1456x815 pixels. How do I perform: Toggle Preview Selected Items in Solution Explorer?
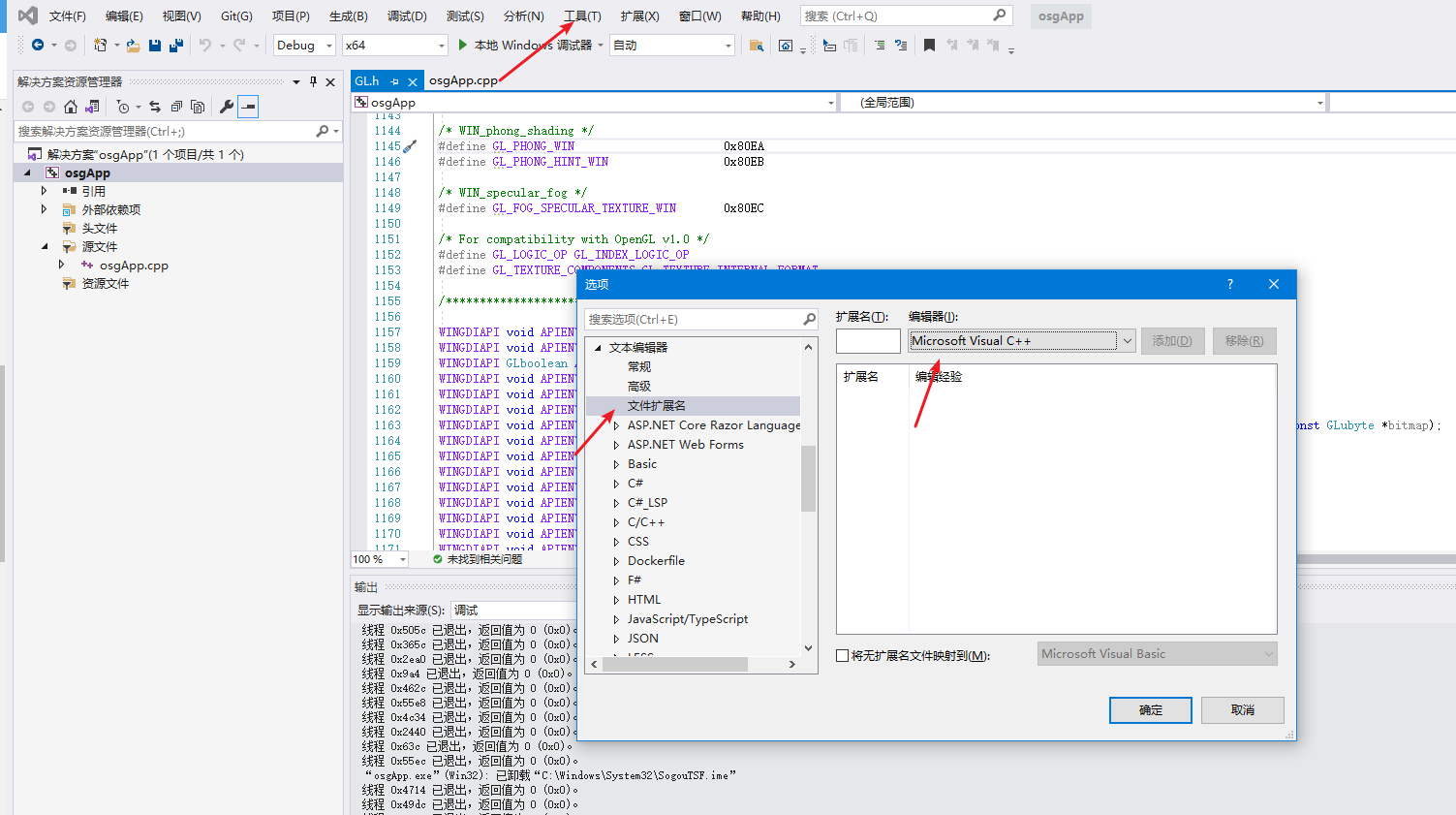point(246,107)
